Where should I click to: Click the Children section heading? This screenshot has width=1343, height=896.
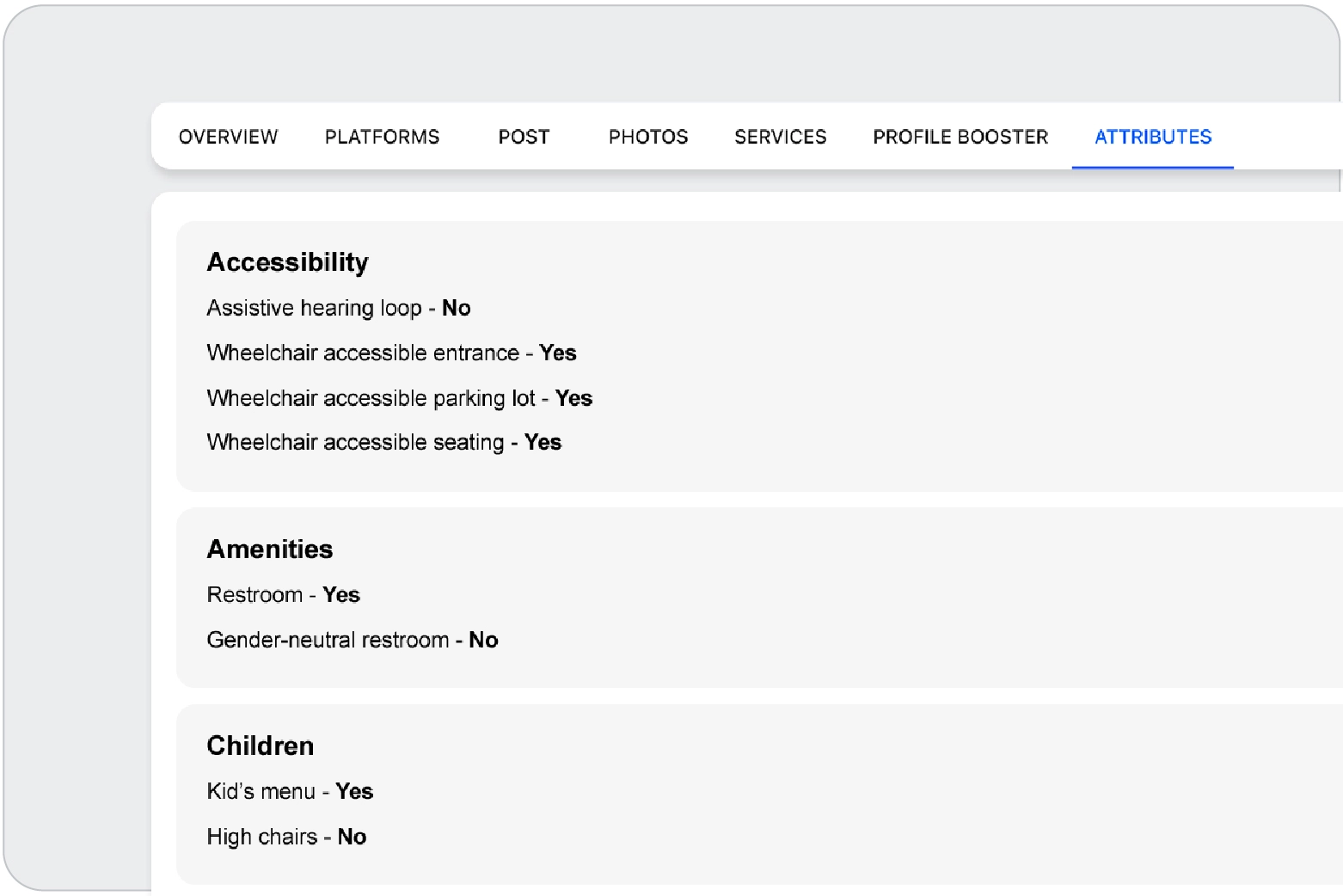tap(260, 746)
